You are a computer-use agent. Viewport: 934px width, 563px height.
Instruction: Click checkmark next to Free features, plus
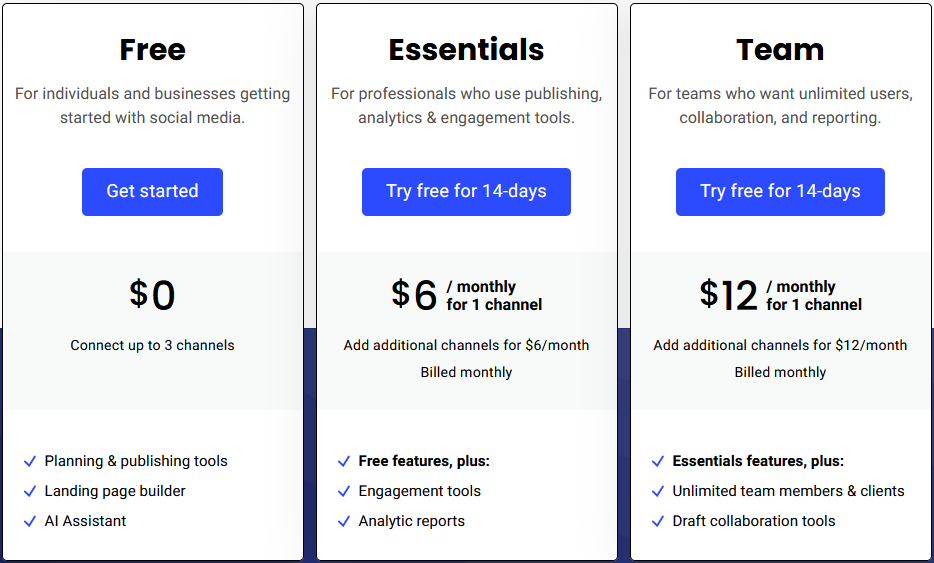point(344,462)
